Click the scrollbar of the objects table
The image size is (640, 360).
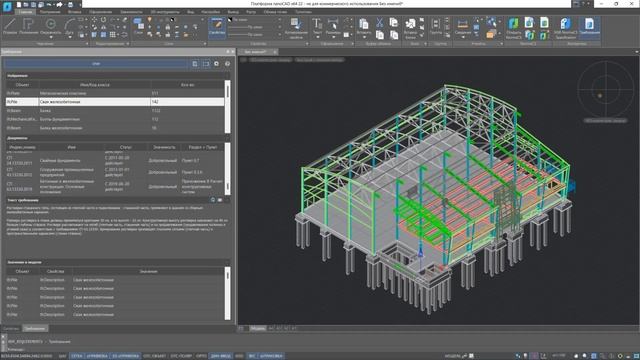[227, 106]
